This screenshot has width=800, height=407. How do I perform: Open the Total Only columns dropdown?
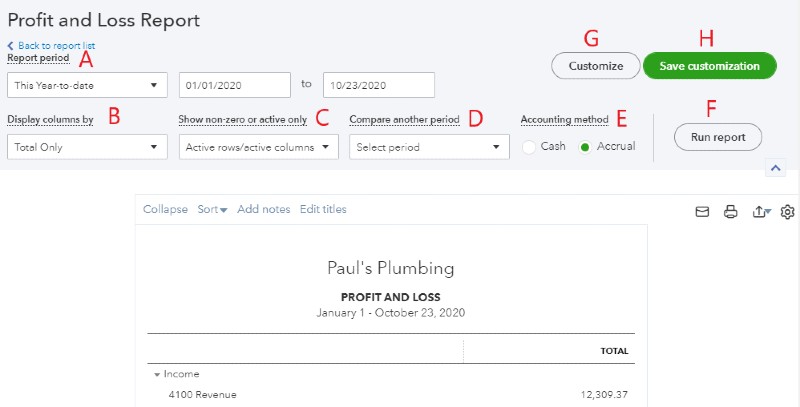tap(87, 147)
